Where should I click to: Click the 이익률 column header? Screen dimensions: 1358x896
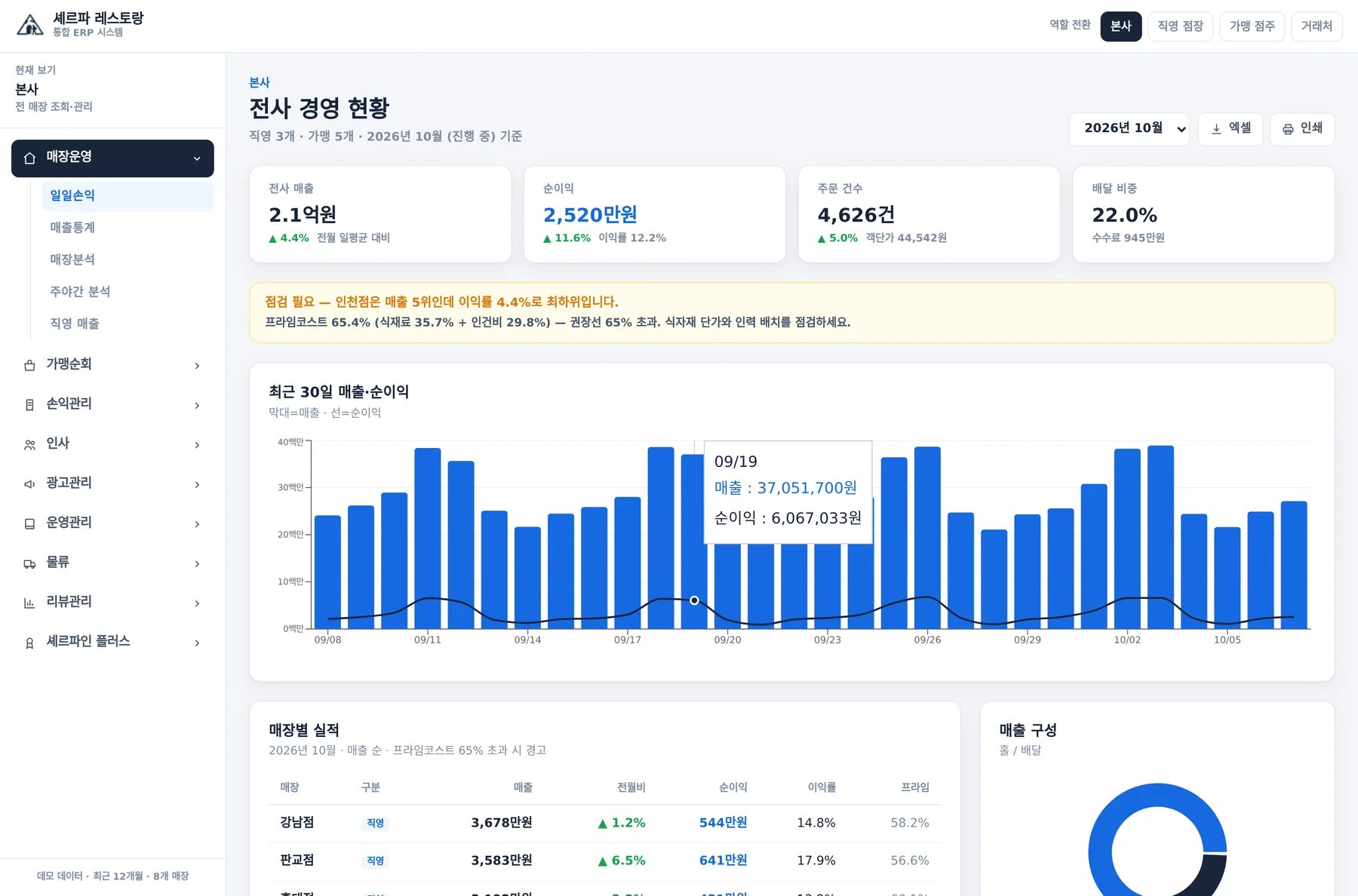click(x=822, y=787)
